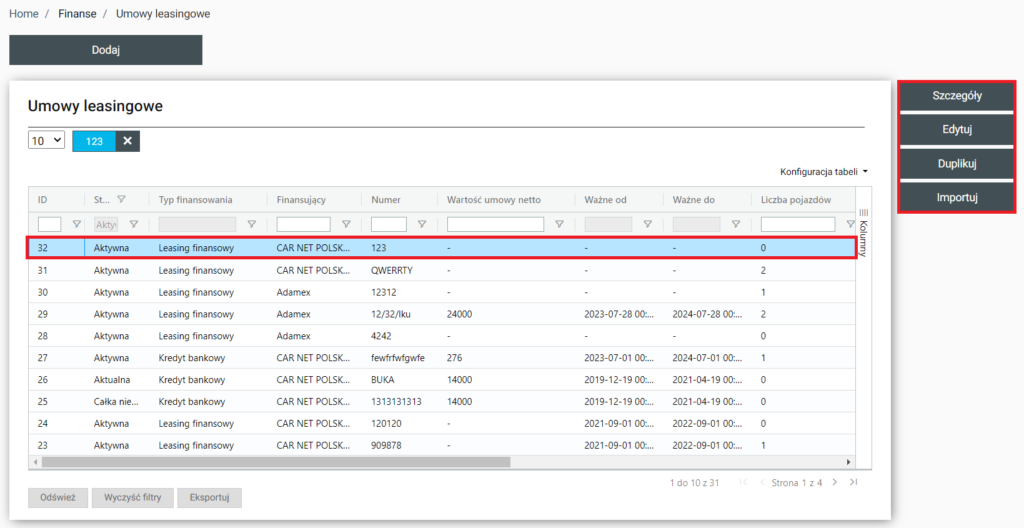Go to next page arrow
1024x528 pixels.
[x=836, y=483]
